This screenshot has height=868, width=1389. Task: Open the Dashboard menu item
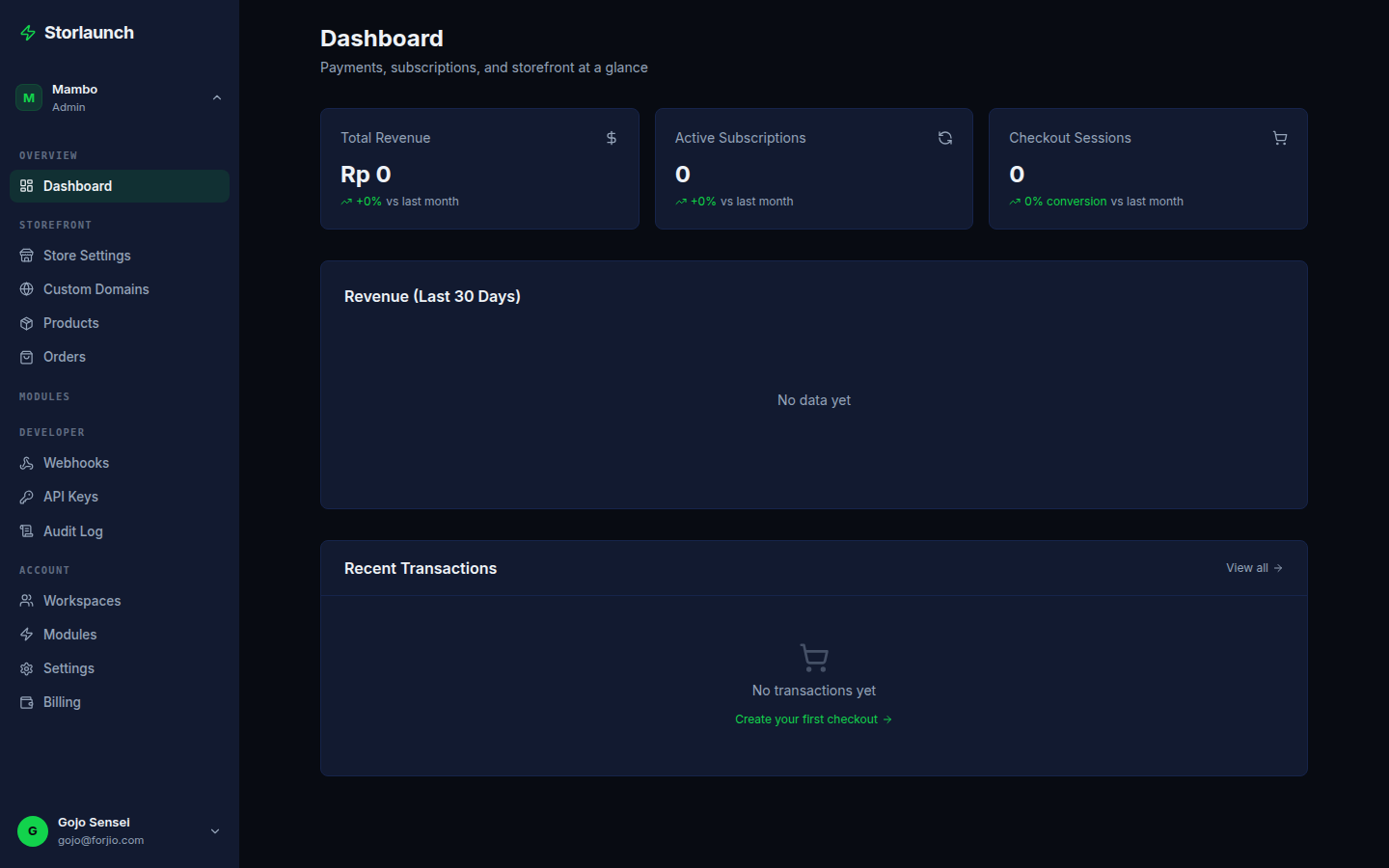(120, 186)
